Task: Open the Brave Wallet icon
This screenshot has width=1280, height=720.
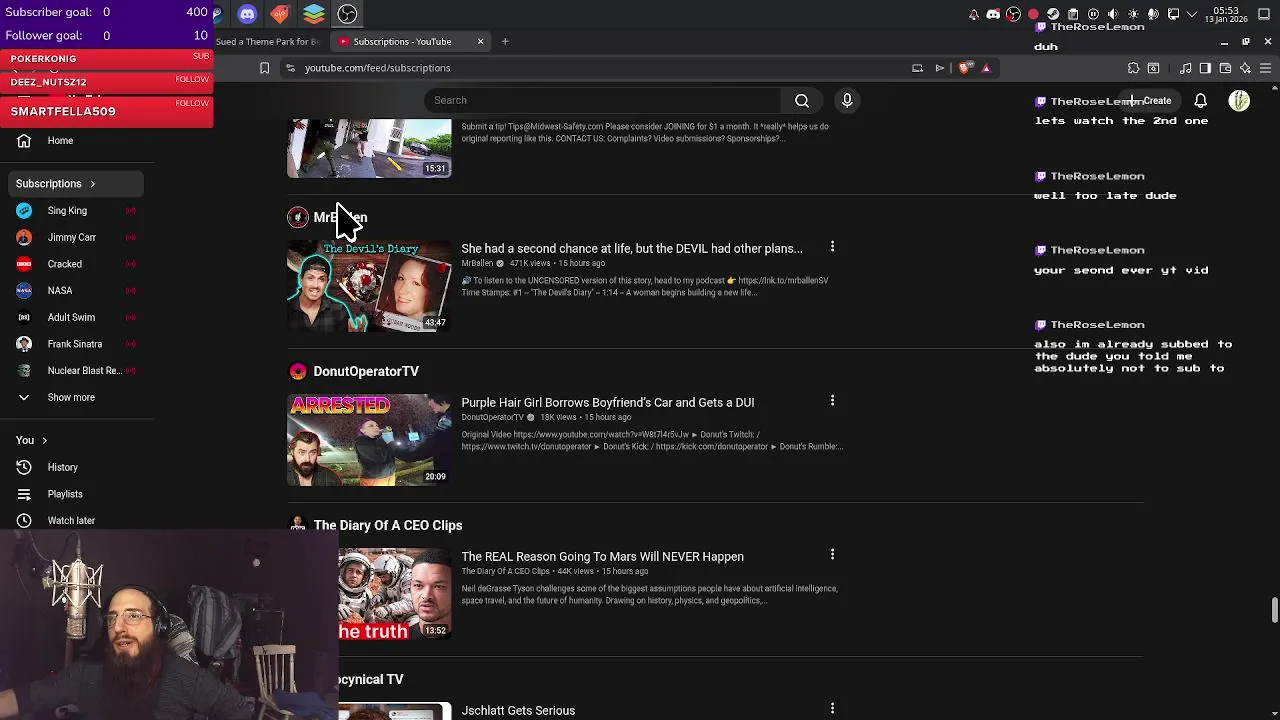Action: click(x=1225, y=68)
